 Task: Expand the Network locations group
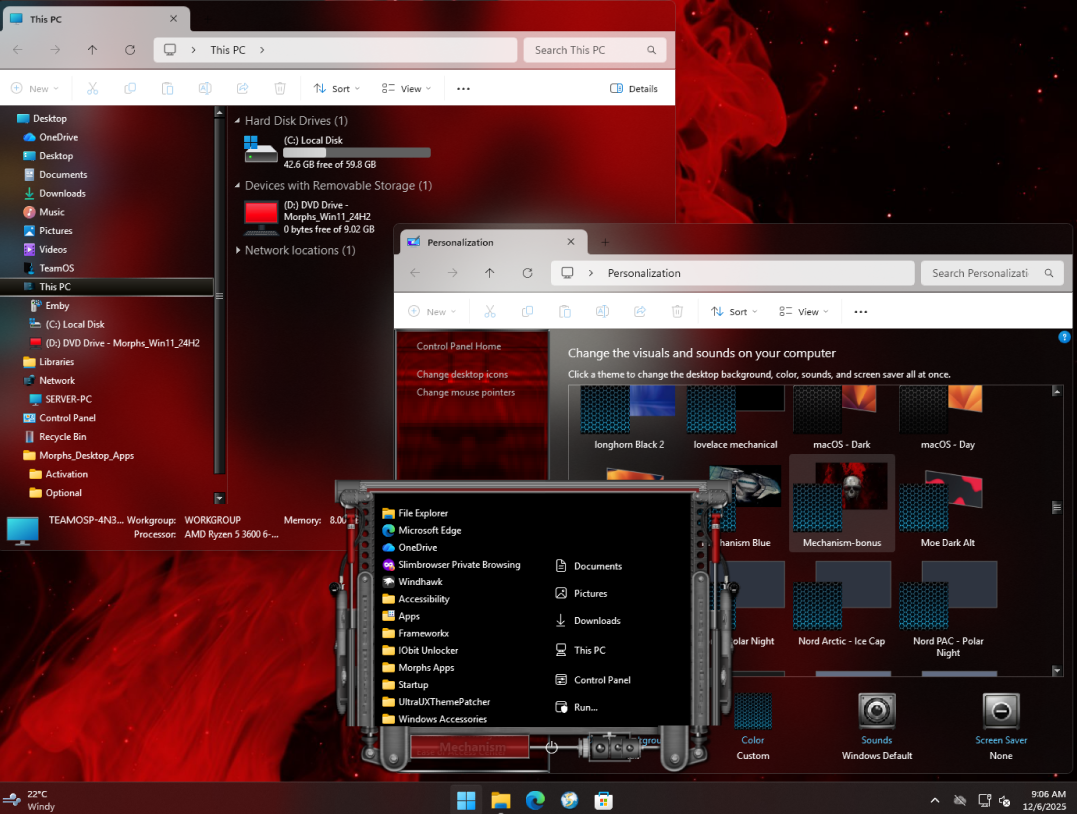pyautogui.click(x=238, y=251)
